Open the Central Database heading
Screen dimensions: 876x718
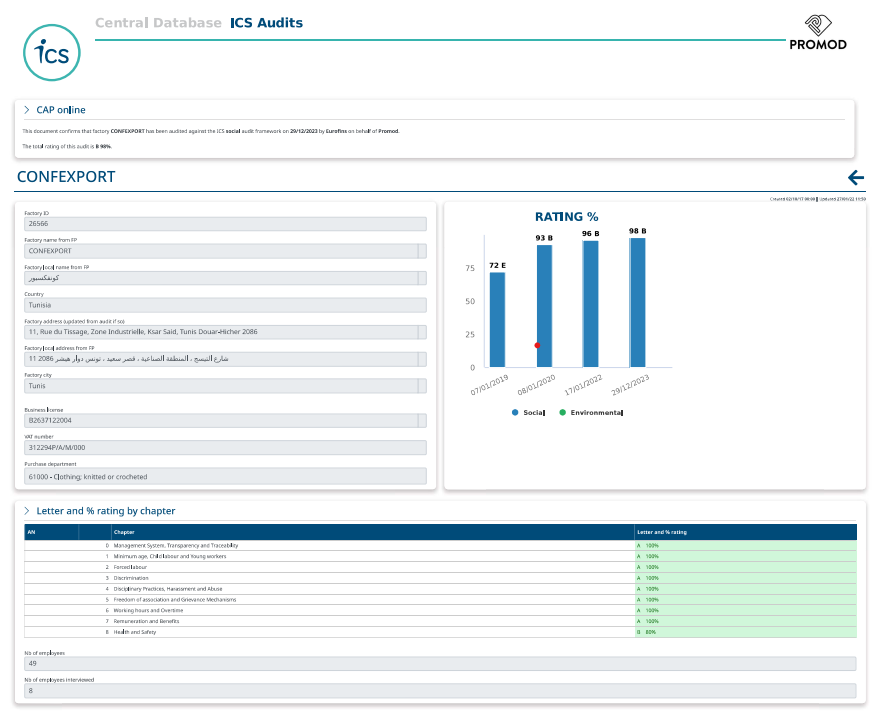pos(158,23)
